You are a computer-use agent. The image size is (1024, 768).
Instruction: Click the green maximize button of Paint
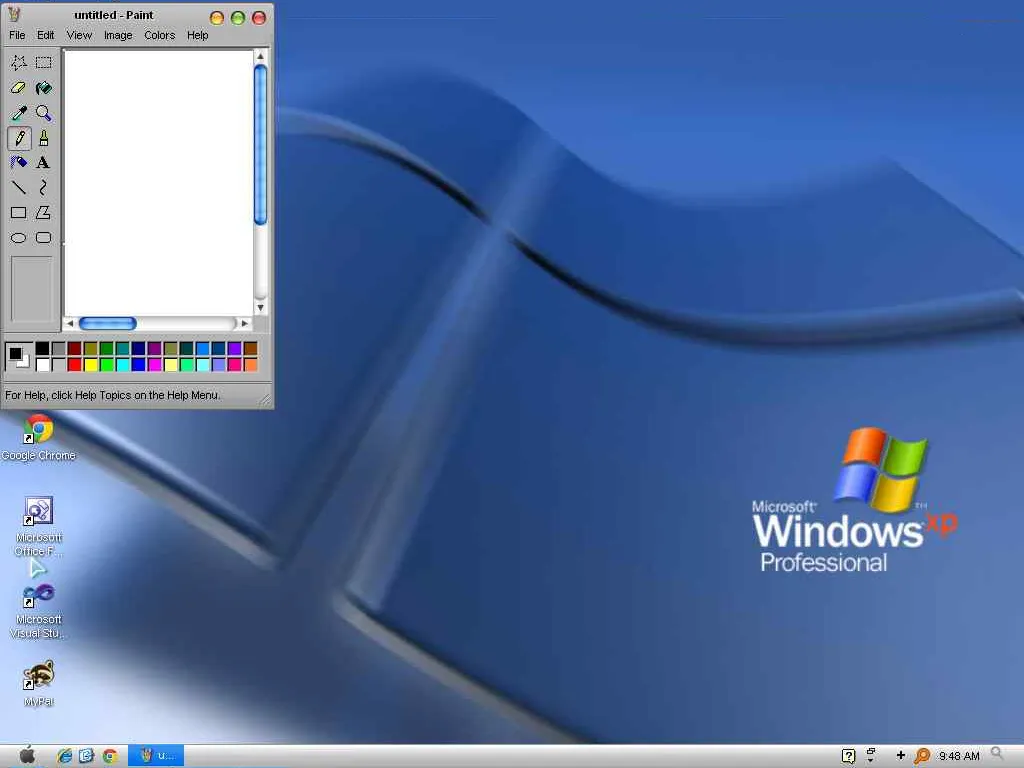pos(238,18)
